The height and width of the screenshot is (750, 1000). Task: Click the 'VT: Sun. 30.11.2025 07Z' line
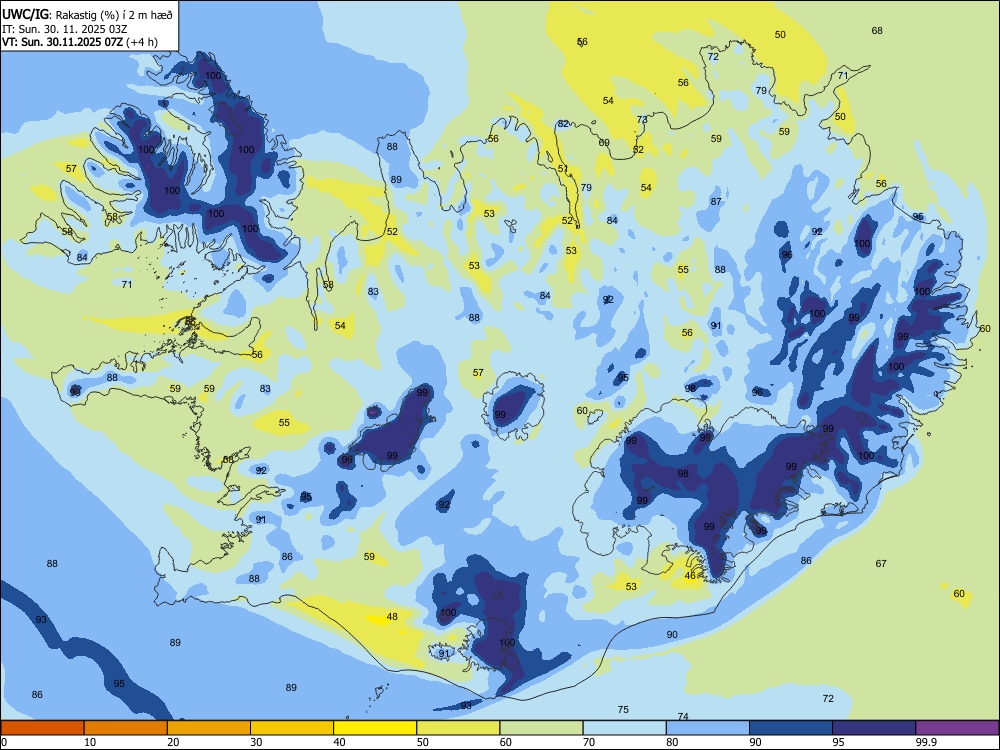click(62, 43)
